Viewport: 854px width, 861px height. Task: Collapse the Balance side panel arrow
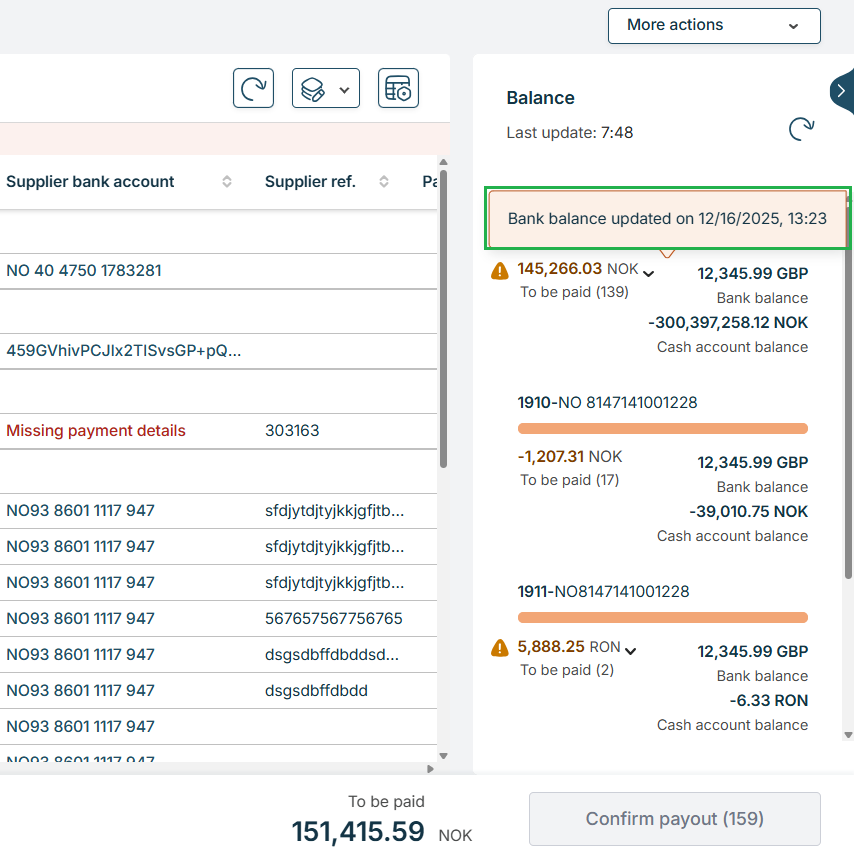click(x=841, y=91)
